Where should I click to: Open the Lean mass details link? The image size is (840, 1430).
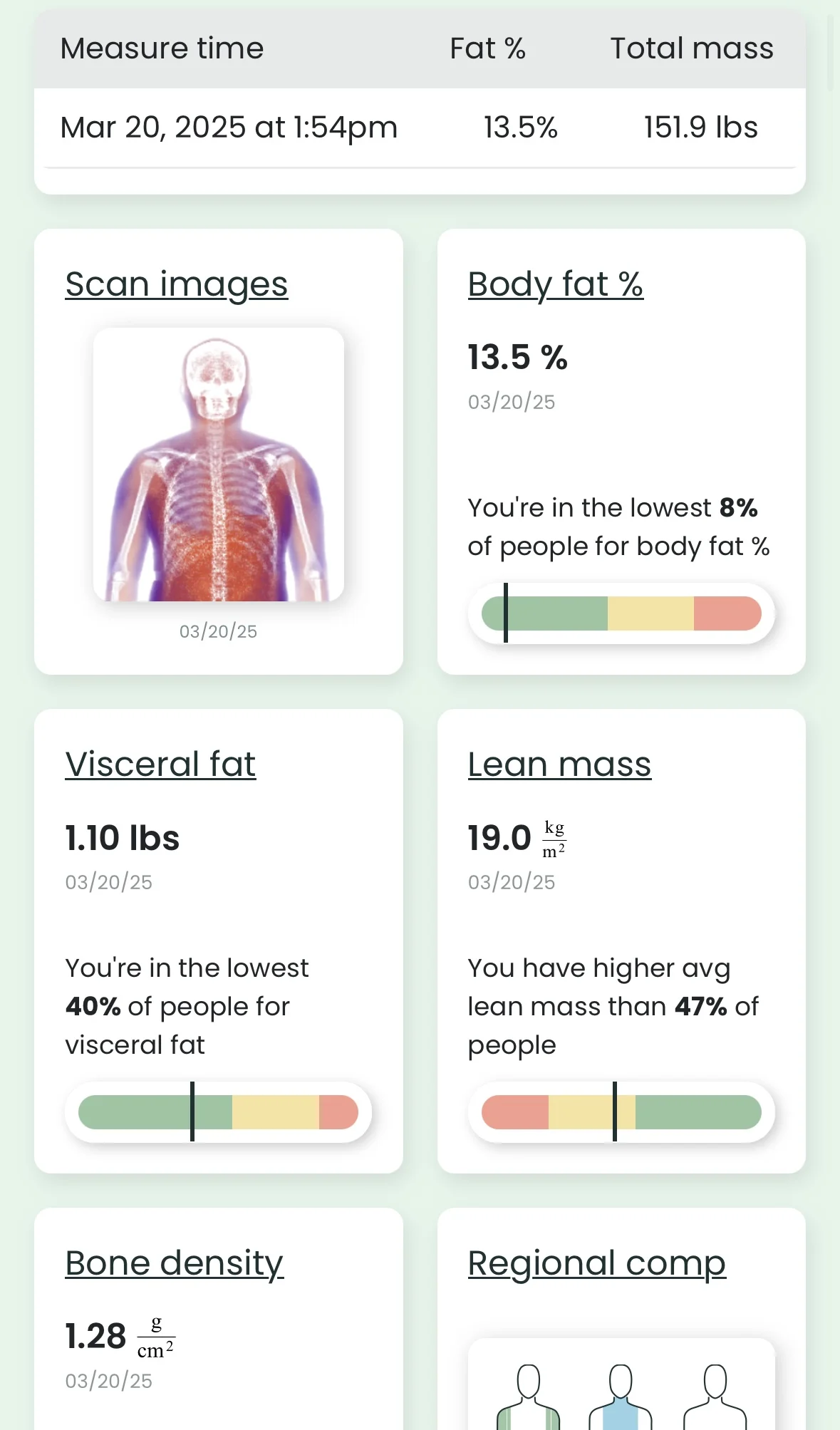coord(559,765)
